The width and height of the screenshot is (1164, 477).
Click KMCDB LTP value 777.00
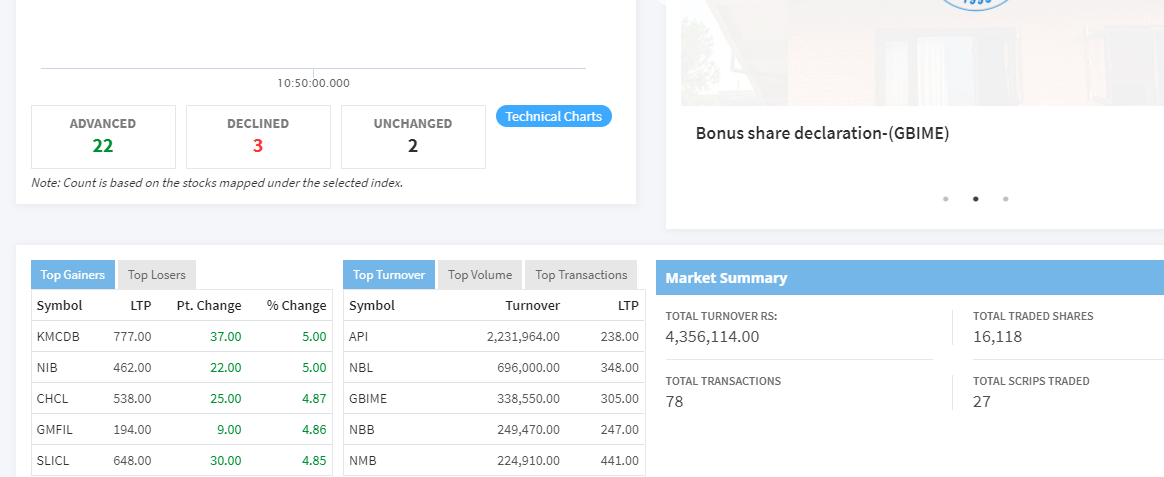click(132, 337)
